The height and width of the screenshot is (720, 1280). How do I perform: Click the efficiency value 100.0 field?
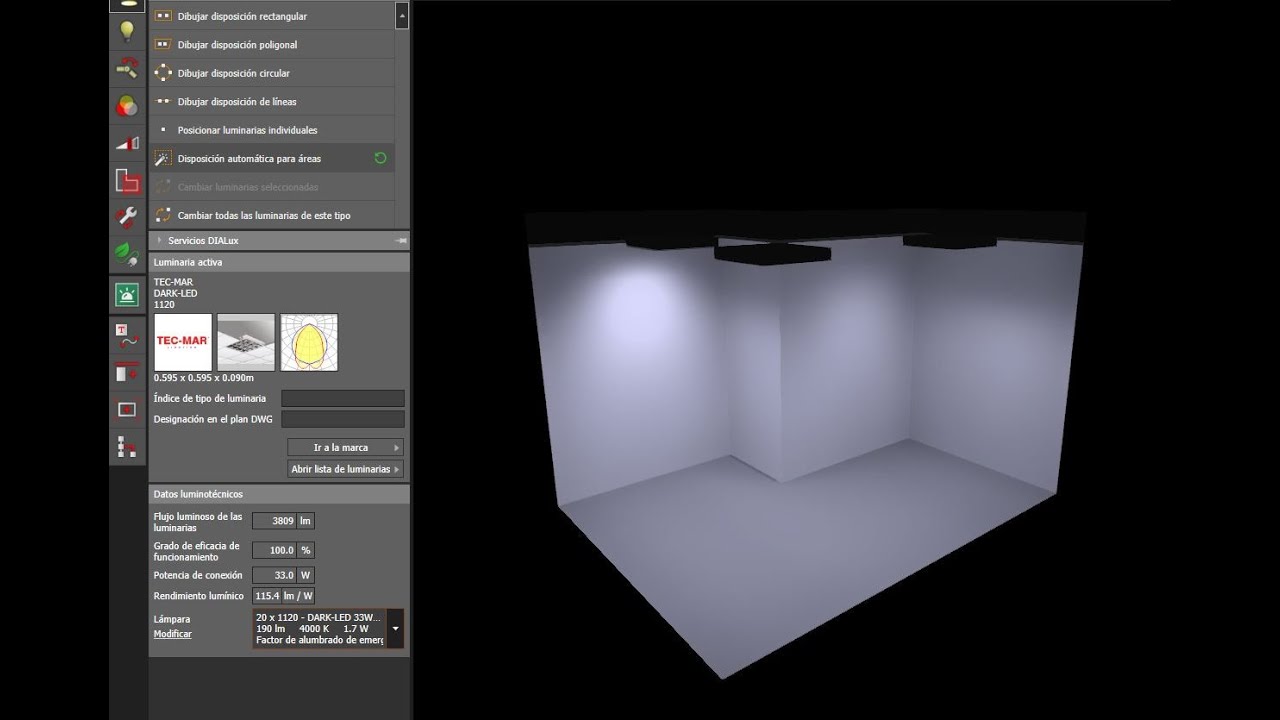point(274,550)
